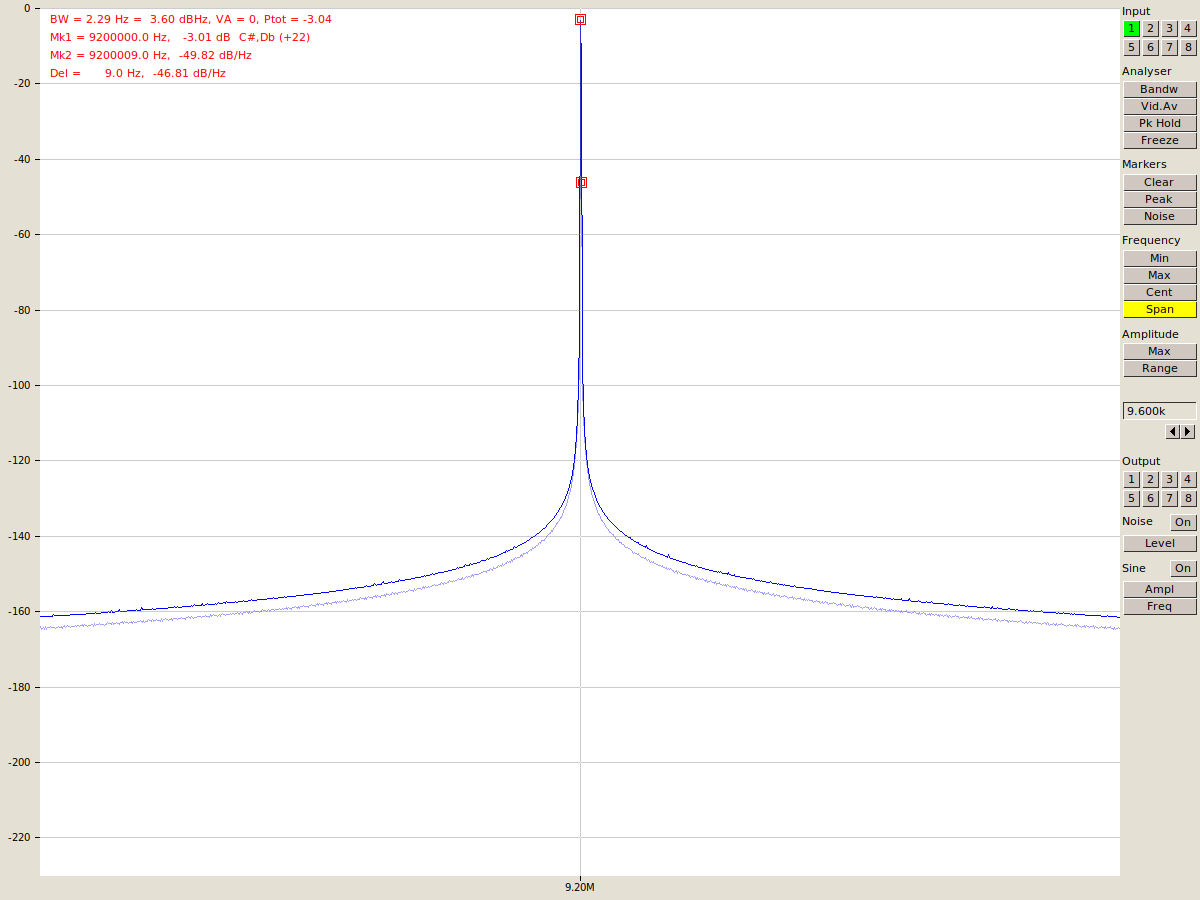Click the sine Freq button
Image resolution: width=1200 pixels, height=900 pixels.
click(1159, 606)
